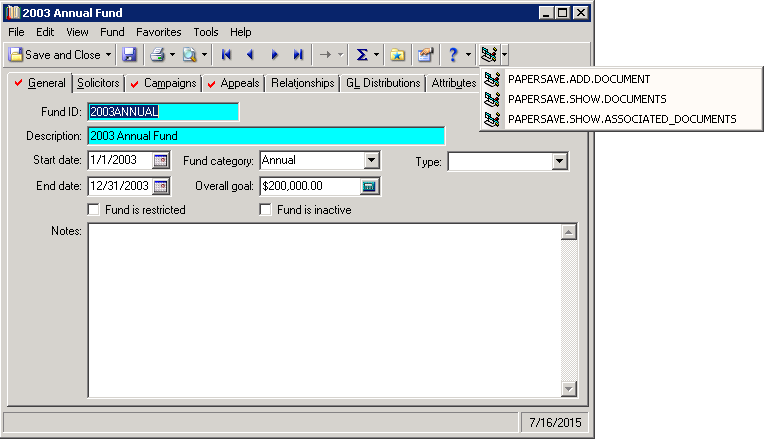
Task: Click the Start date field
Action: coord(119,160)
